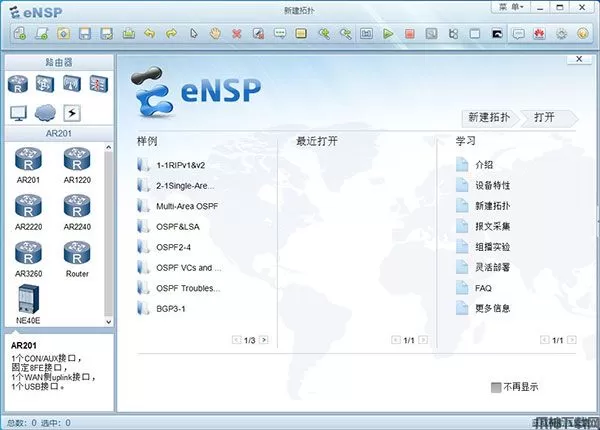600x430 pixels.
Task: Open the 灵活部署 learning document
Action: (x=483, y=267)
